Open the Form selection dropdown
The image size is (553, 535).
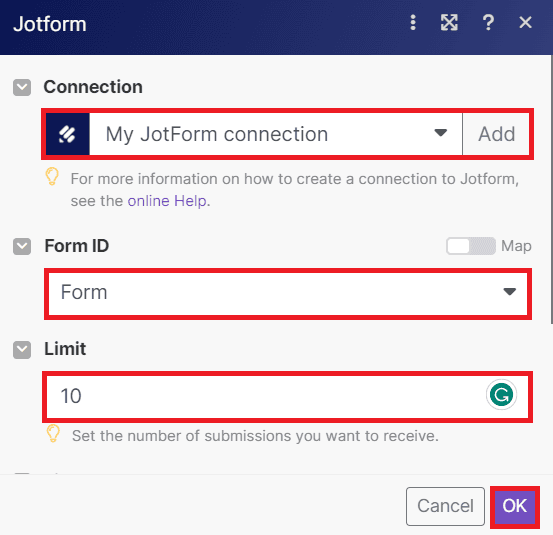(288, 293)
